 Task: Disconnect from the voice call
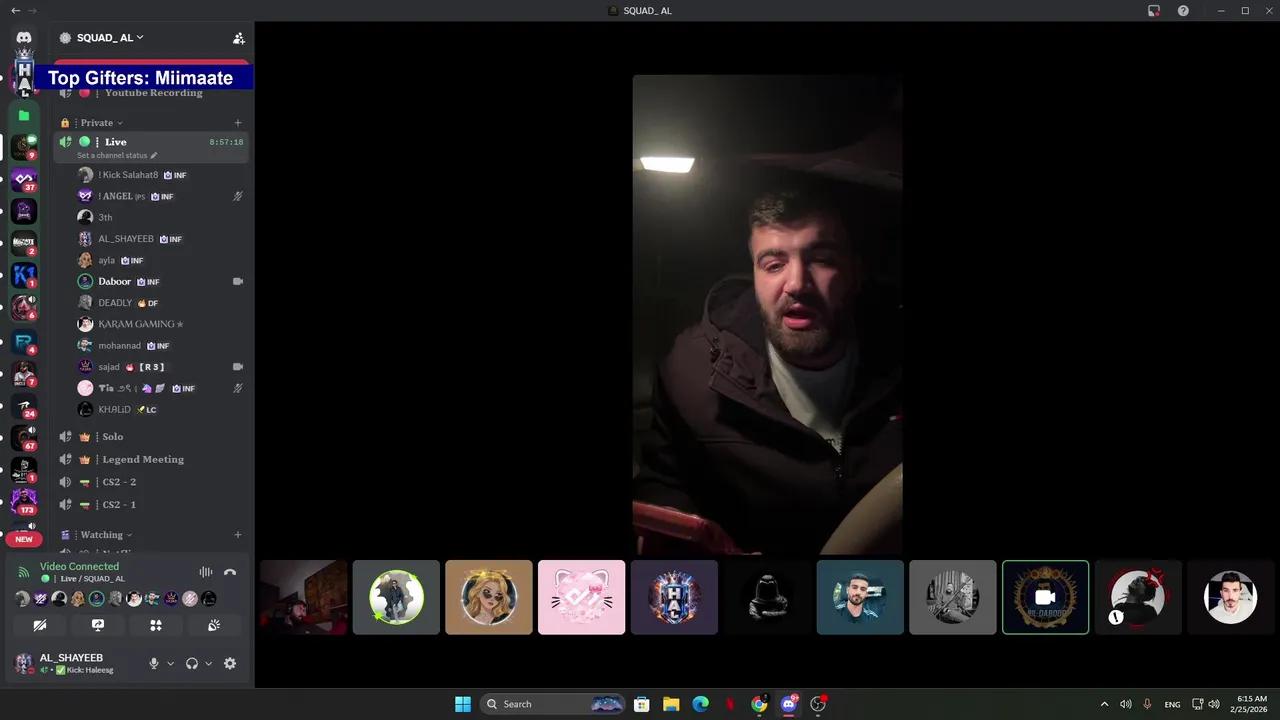[230, 572]
